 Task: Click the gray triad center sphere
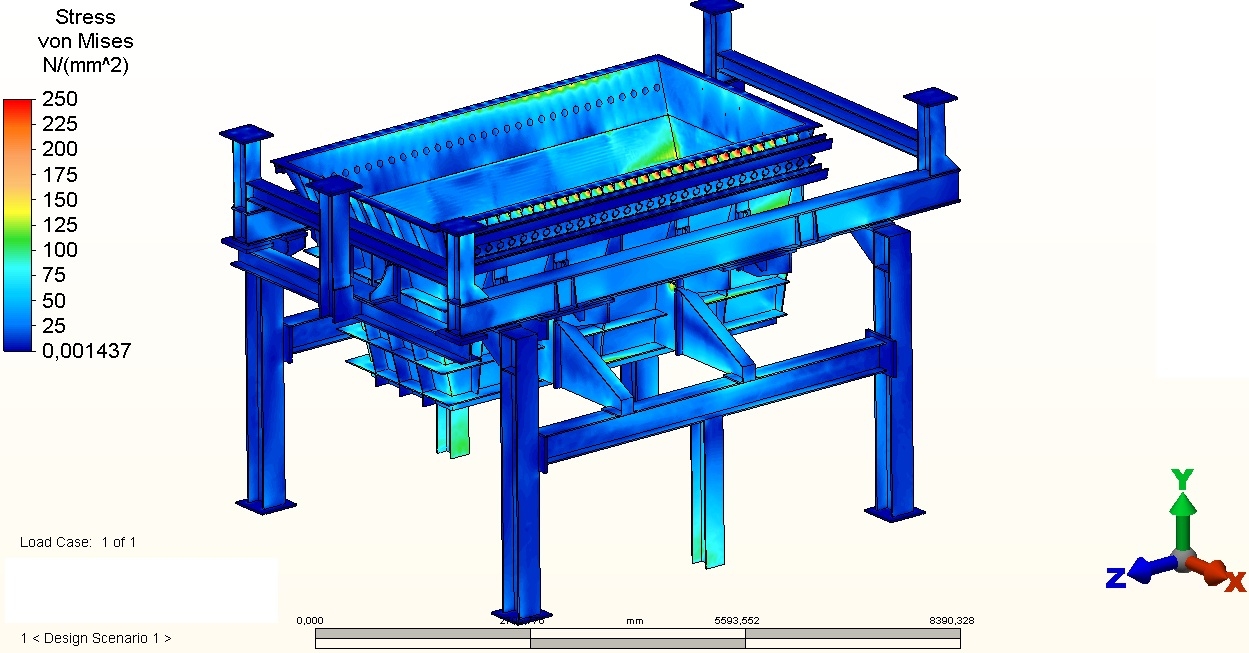tap(1183, 559)
